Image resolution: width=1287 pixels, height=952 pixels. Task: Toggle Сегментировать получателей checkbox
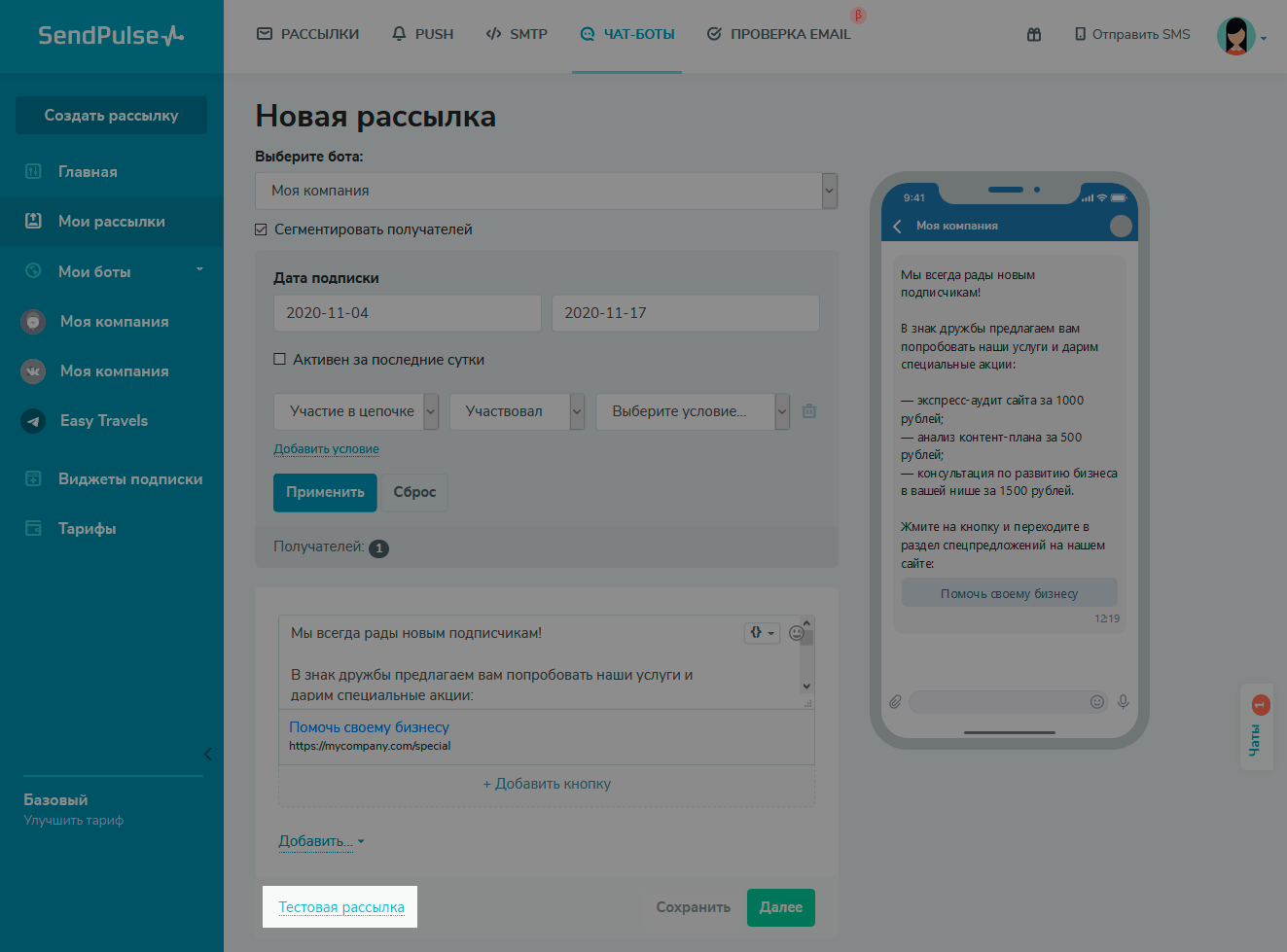[261, 229]
